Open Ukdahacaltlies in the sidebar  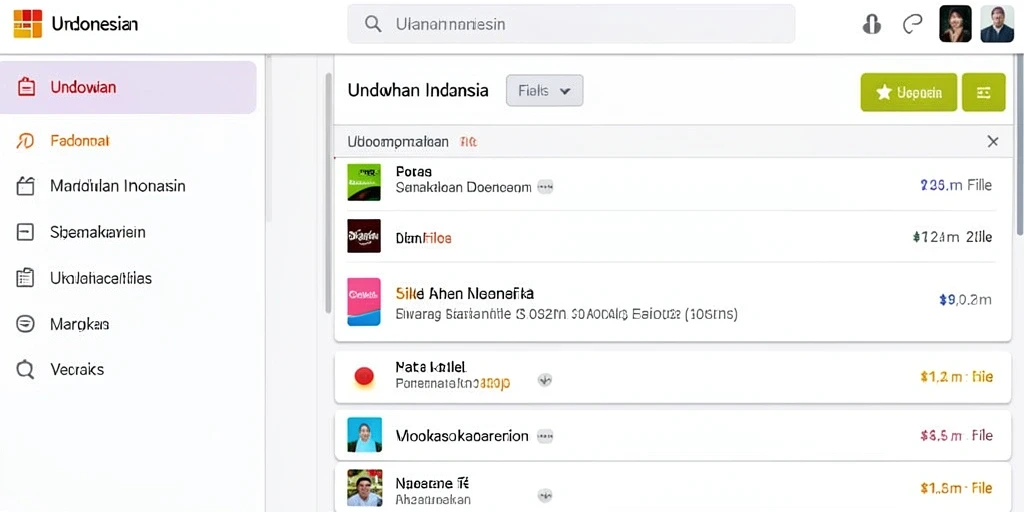[x=101, y=278]
